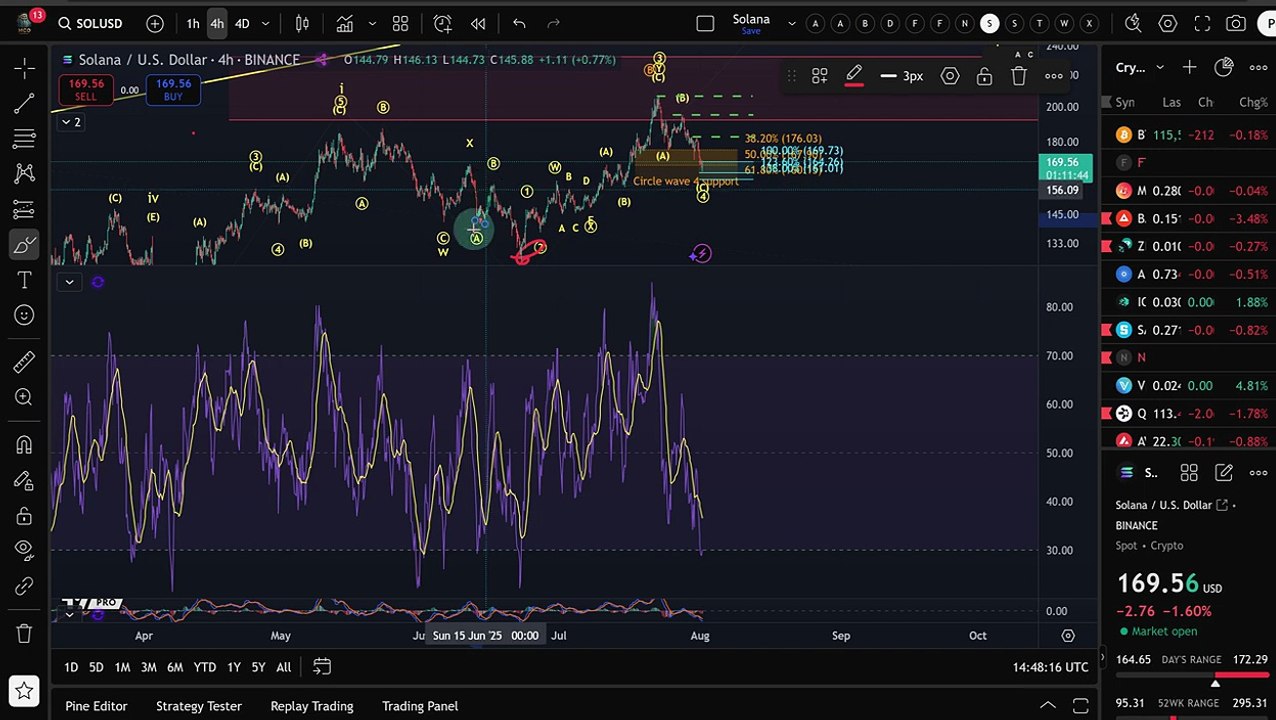Add a symbol to compare with the plus icon
This screenshot has width=1276, height=720.
pos(155,23)
